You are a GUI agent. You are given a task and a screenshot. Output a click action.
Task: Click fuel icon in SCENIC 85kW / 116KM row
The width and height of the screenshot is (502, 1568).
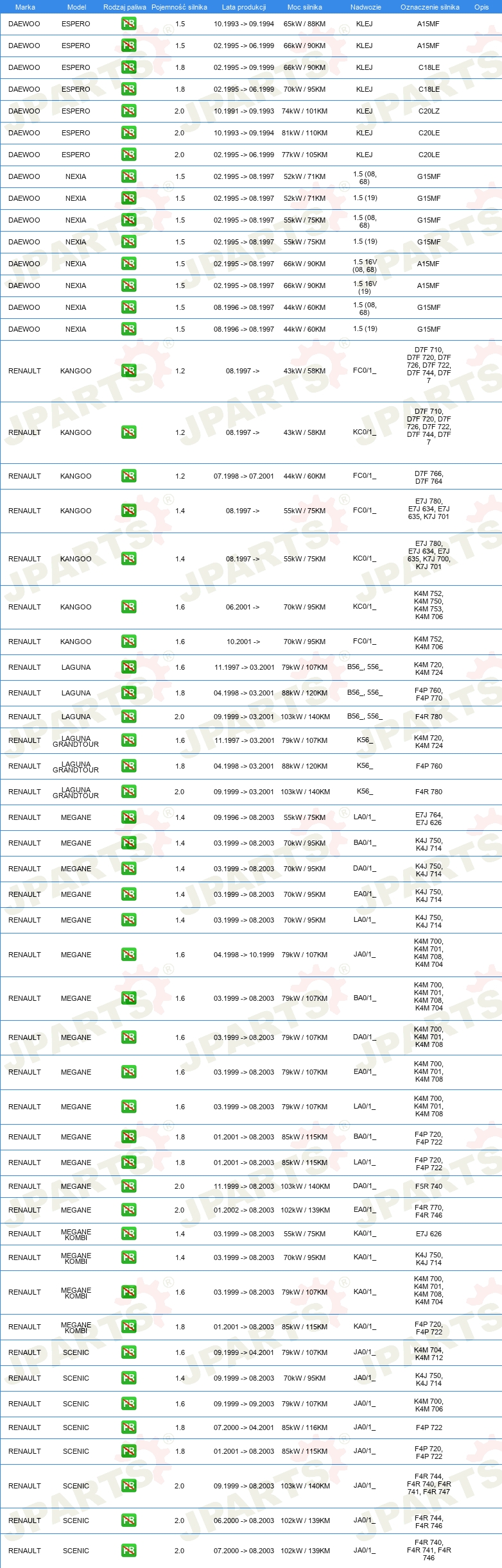[x=128, y=1427]
